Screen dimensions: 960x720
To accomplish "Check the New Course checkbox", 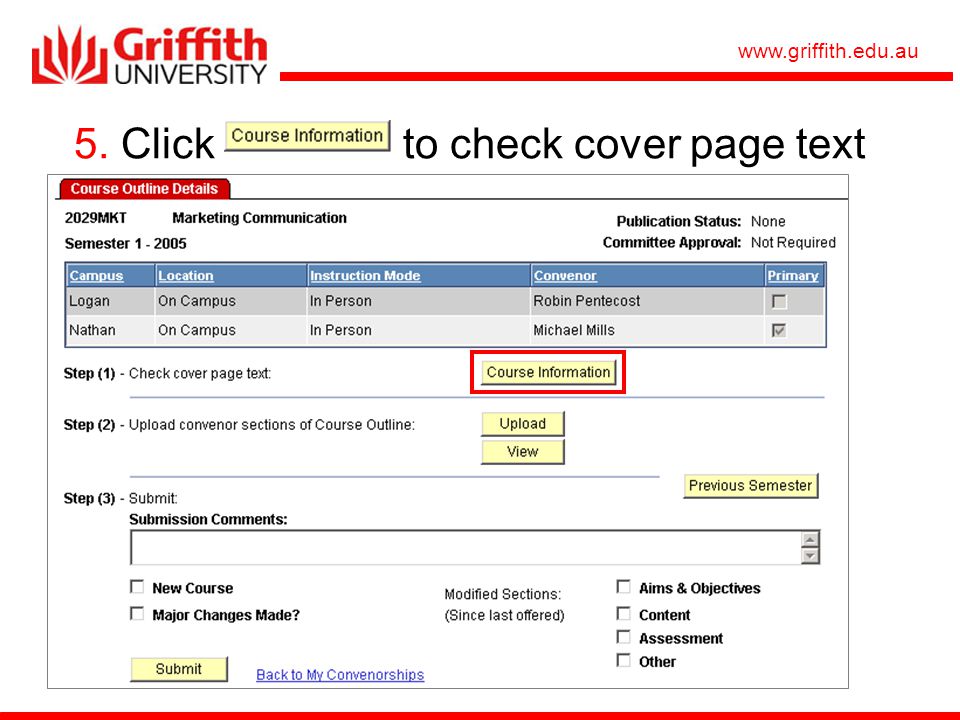I will [137, 587].
